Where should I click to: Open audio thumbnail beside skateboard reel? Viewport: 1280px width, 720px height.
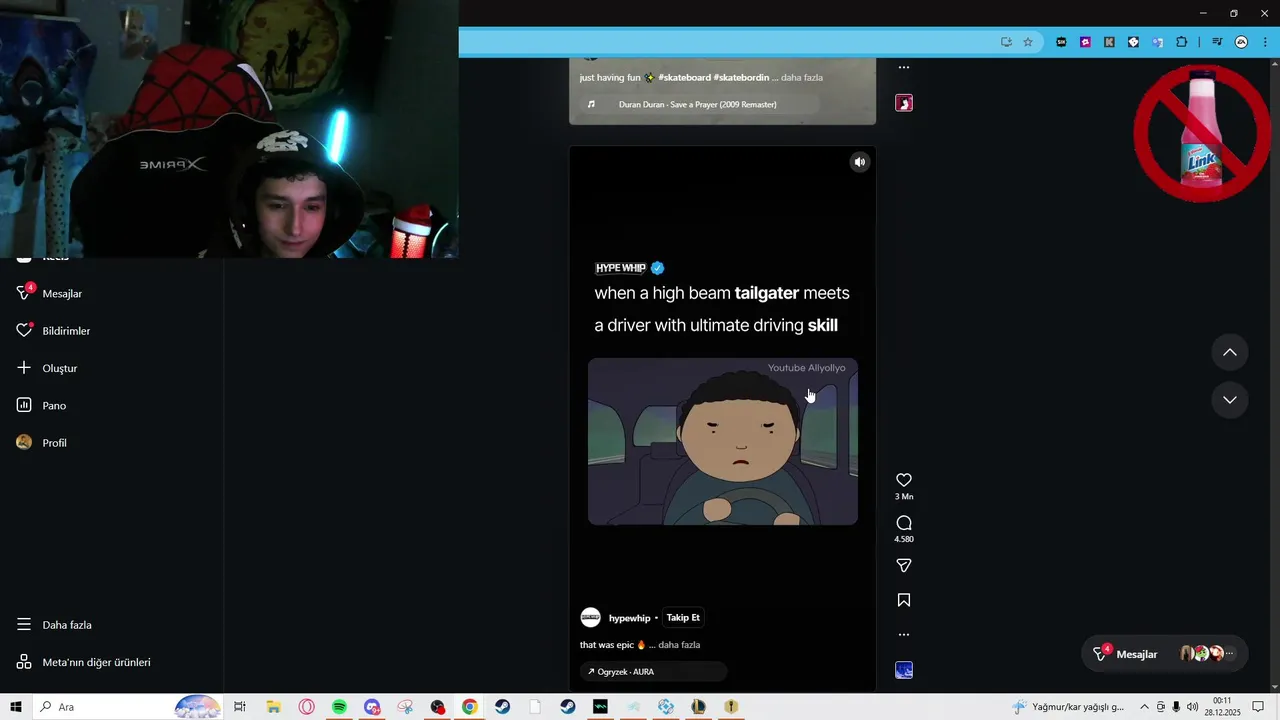coord(904,103)
